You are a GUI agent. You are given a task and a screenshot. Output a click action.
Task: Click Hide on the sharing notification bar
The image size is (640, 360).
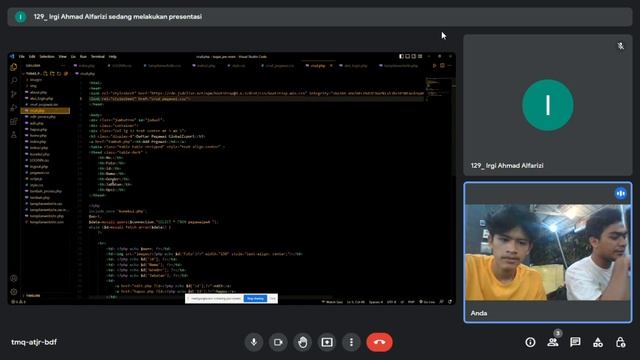click(272, 298)
